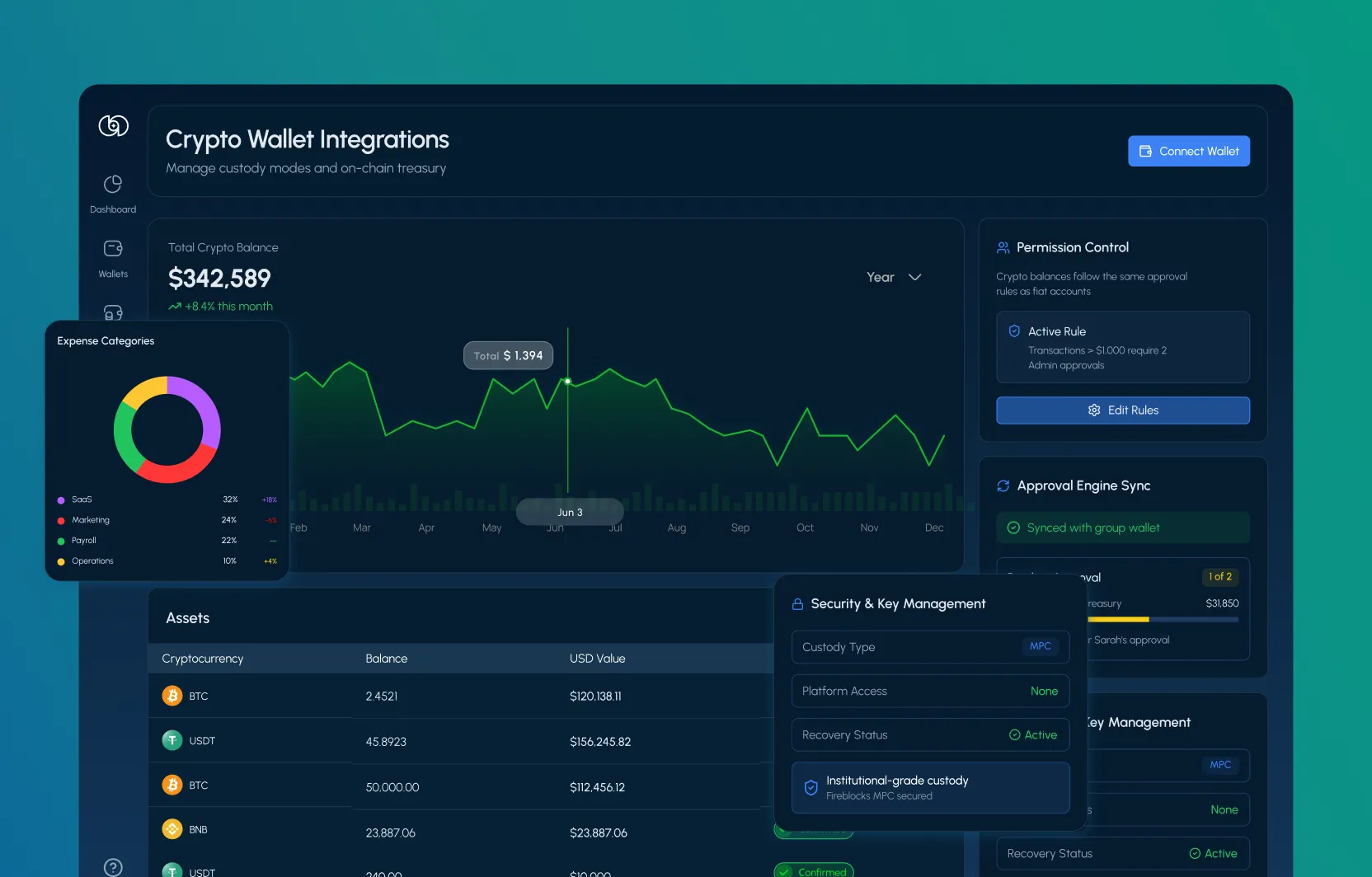Click the Active Rule card
The image size is (1372, 877).
point(1123,347)
